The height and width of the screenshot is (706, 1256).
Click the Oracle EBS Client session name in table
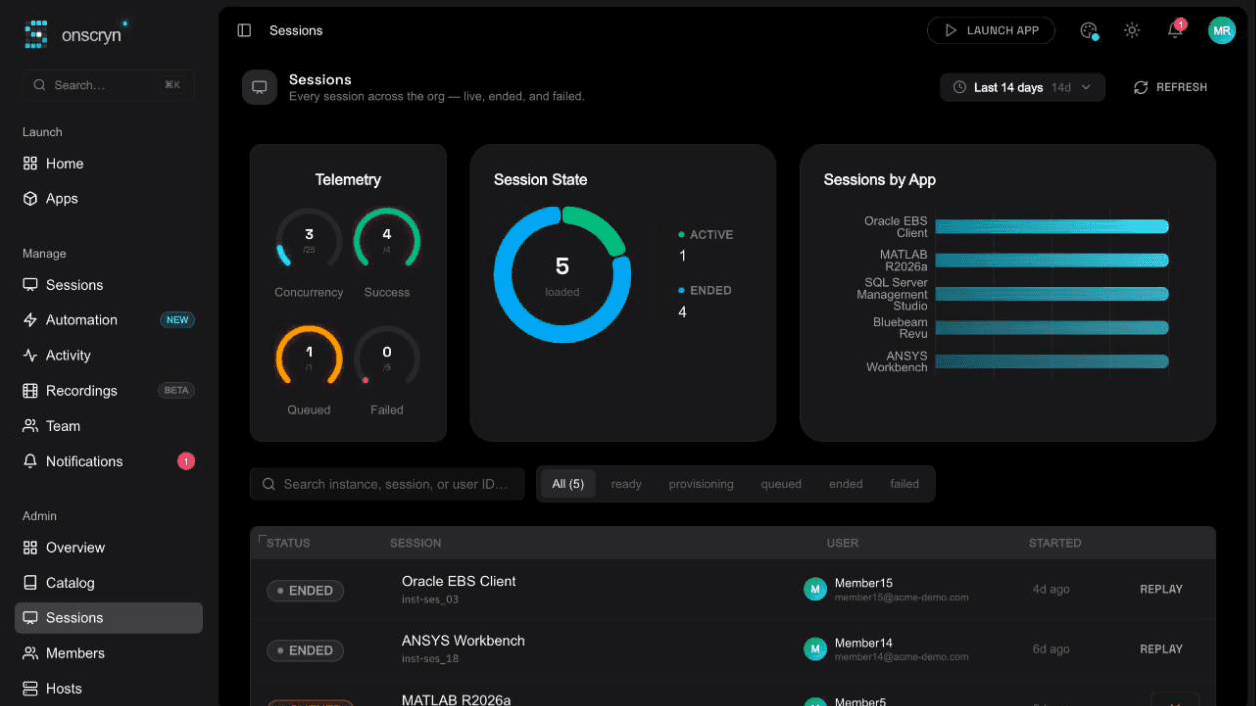pyautogui.click(x=459, y=581)
